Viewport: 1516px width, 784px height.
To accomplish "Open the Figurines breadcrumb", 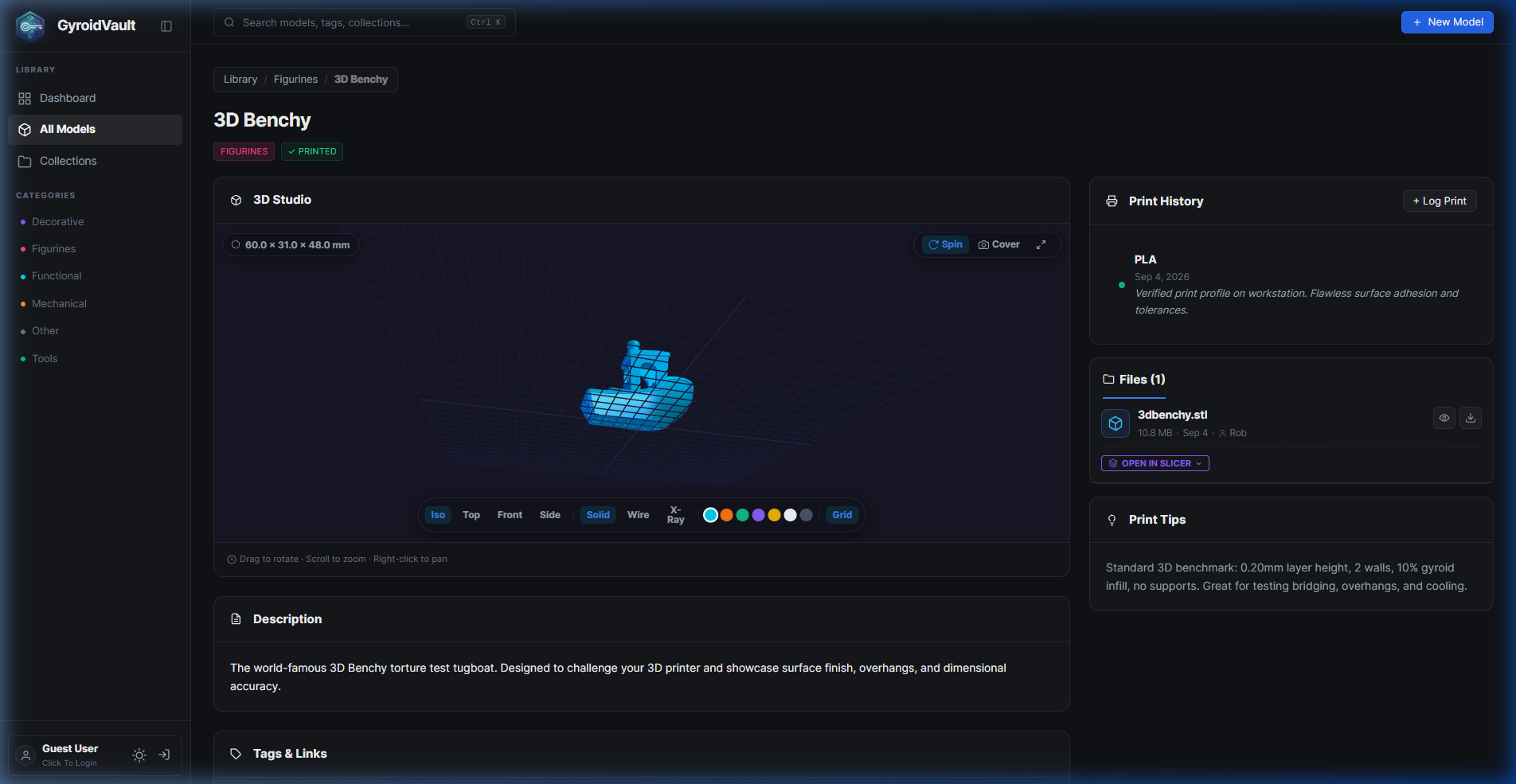I will coord(295,80).
